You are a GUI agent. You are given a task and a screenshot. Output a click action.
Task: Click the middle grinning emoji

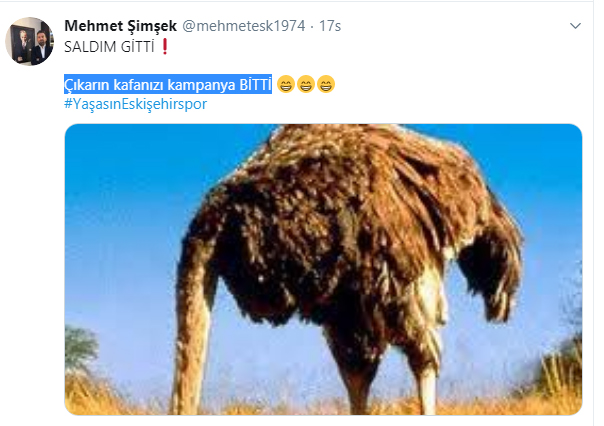click(306, 84)
